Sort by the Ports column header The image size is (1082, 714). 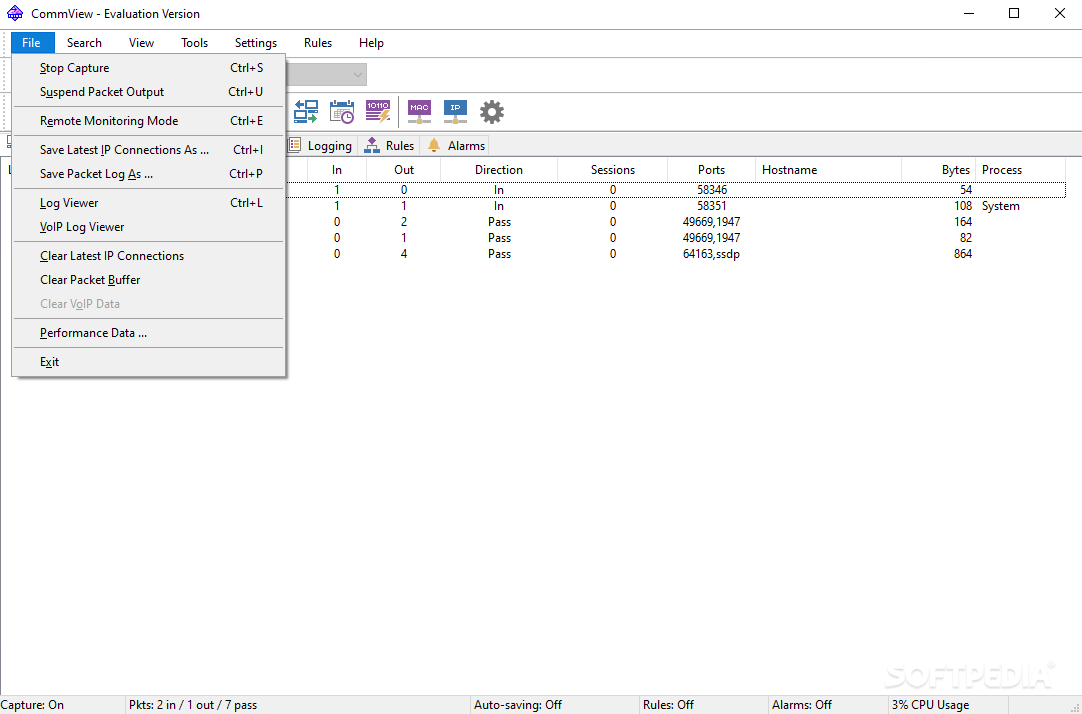(x=711, y=170)
